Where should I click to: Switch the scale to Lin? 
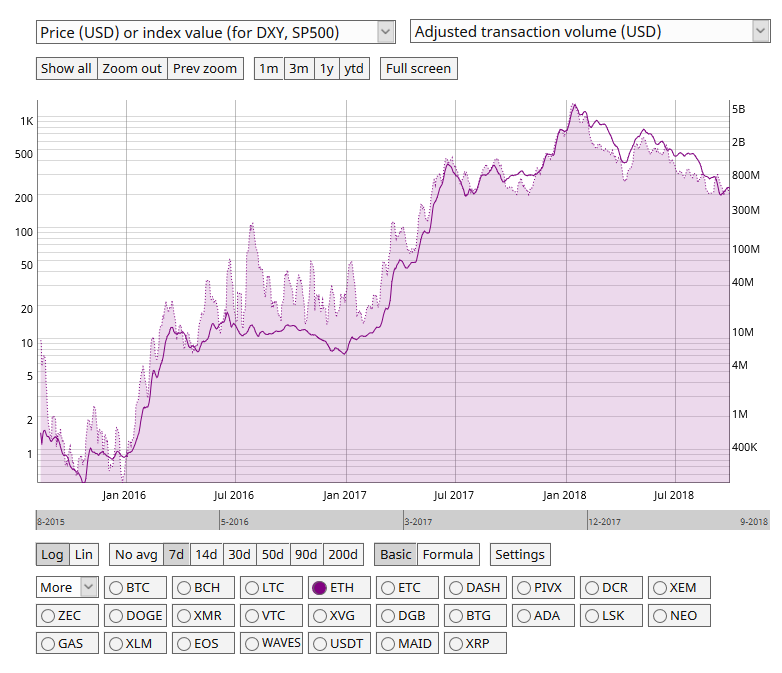pos(84,554)
